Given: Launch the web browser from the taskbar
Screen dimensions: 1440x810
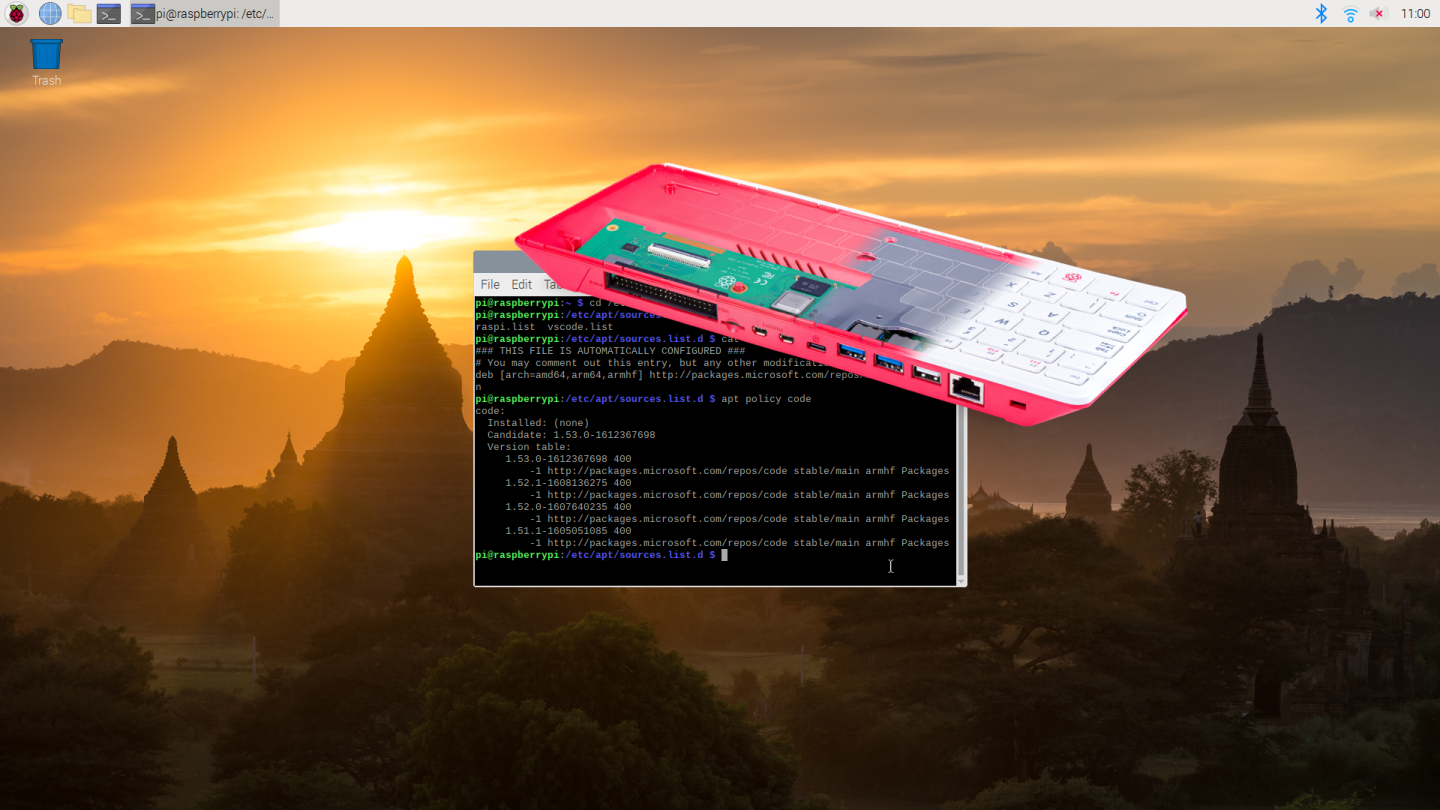Looking at the screenshot, I should click(x=48, y=13).
